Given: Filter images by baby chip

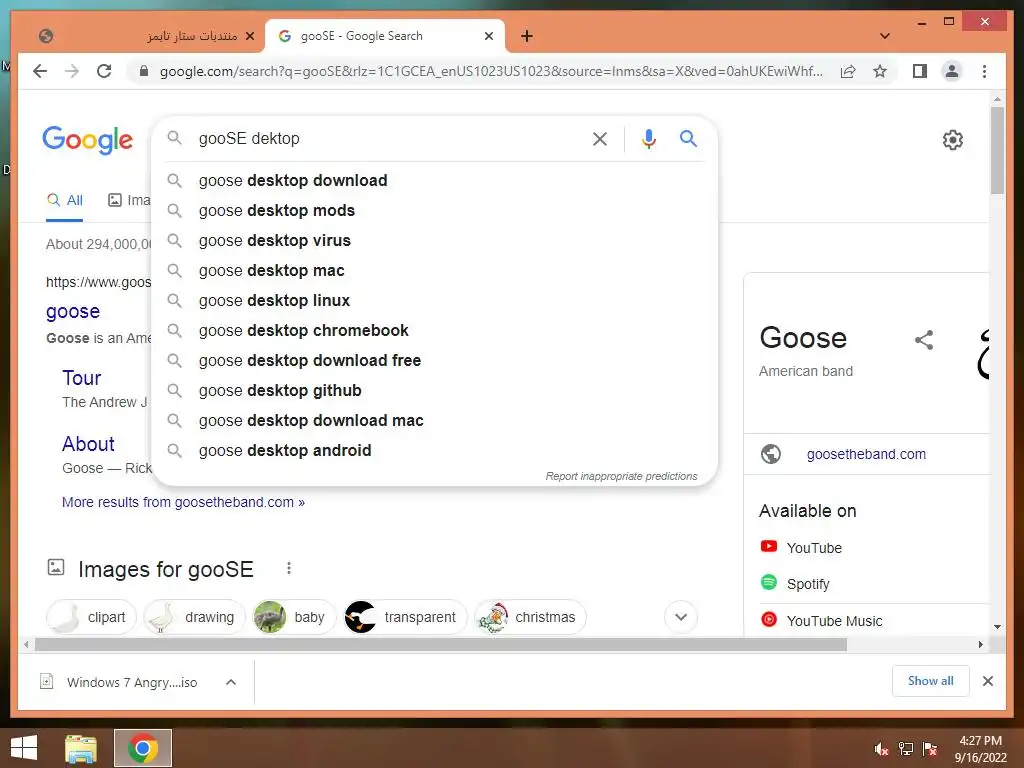Looking at the screenshot, I should (x=293, y=617).
